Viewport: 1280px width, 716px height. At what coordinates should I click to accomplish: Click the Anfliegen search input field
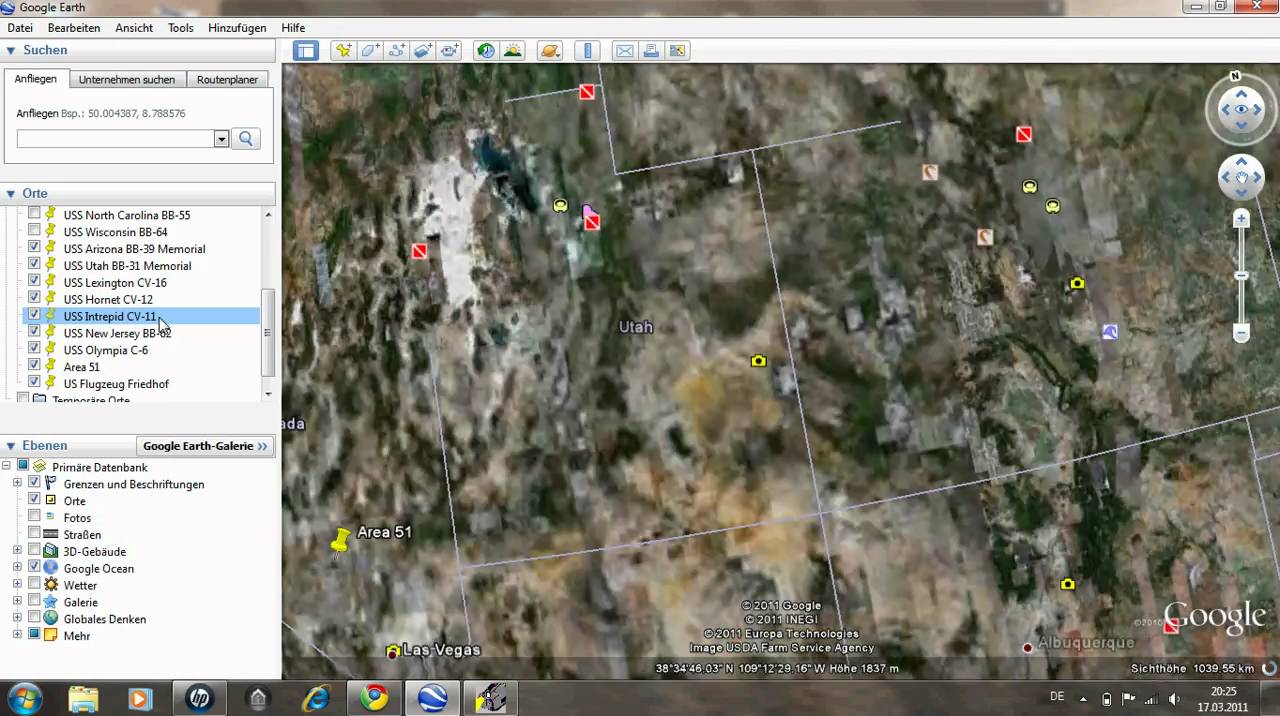click(115, 139)
